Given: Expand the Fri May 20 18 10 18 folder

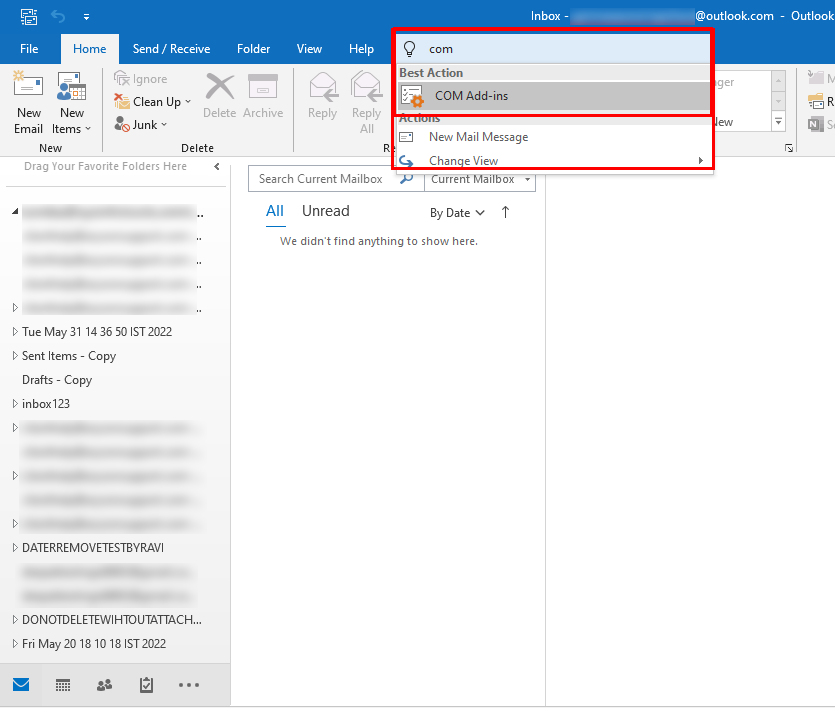Looking at the screenshot, I should 15,643.
